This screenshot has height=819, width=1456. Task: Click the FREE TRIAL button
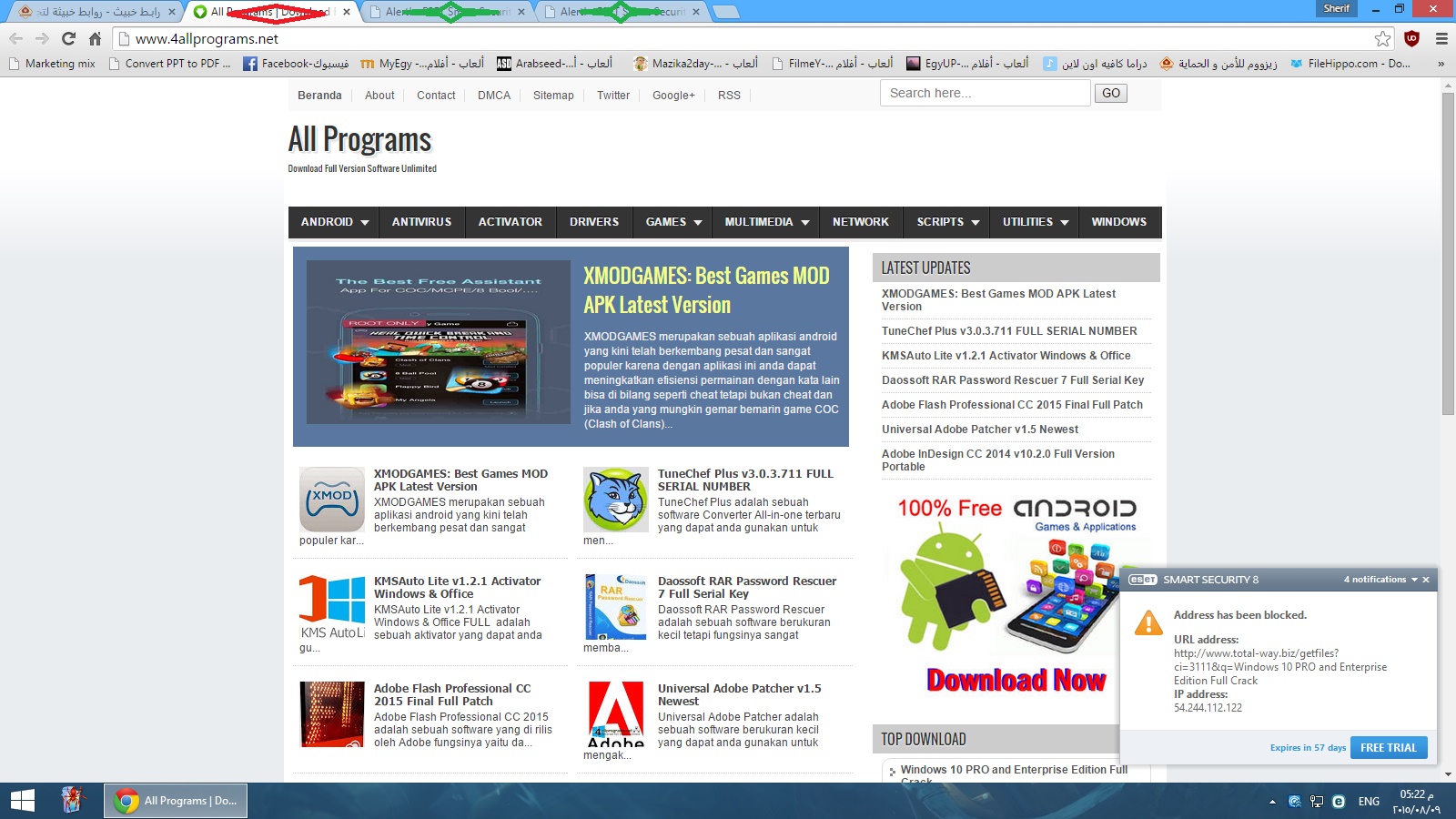1389,747
